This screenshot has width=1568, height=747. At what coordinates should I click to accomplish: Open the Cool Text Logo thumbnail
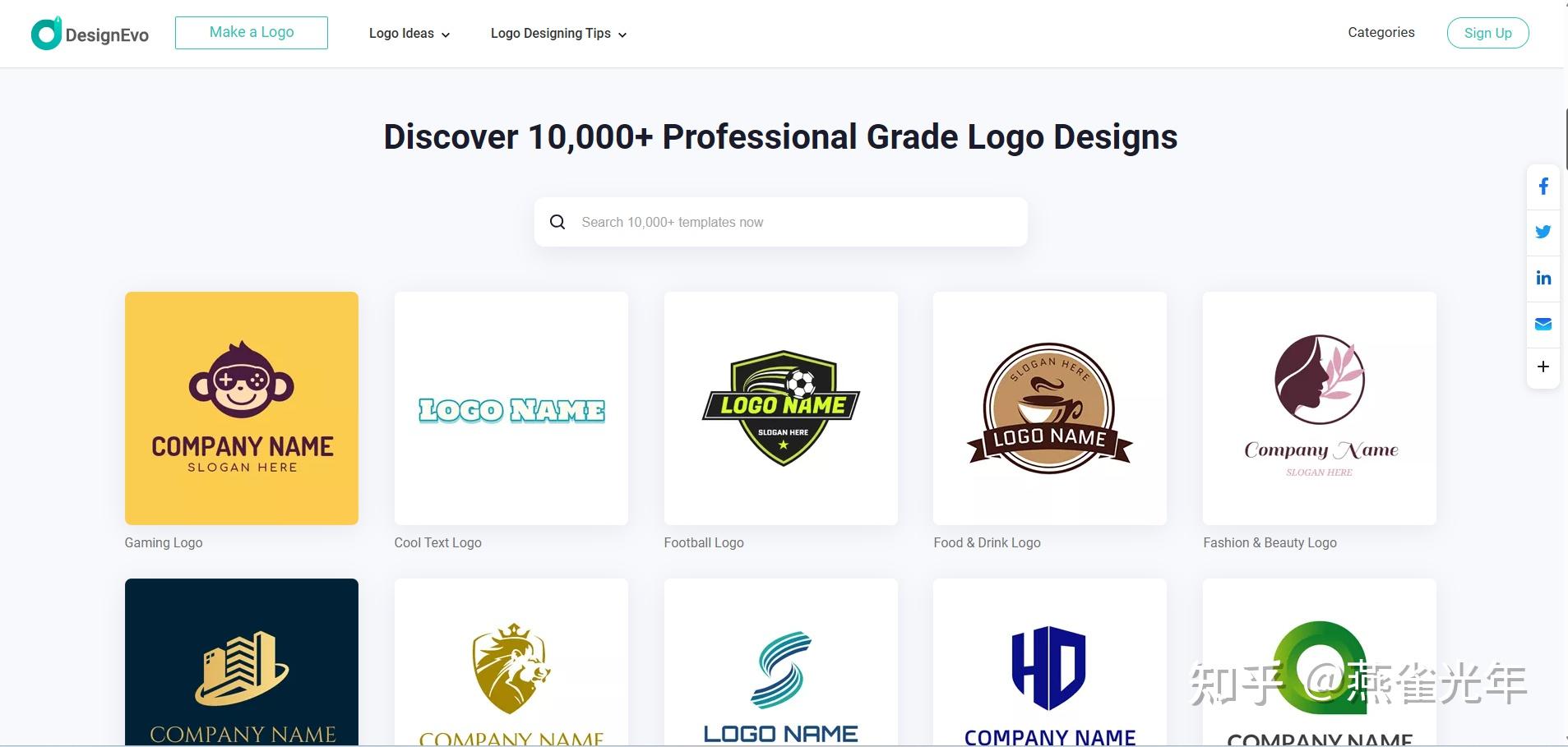511,408
